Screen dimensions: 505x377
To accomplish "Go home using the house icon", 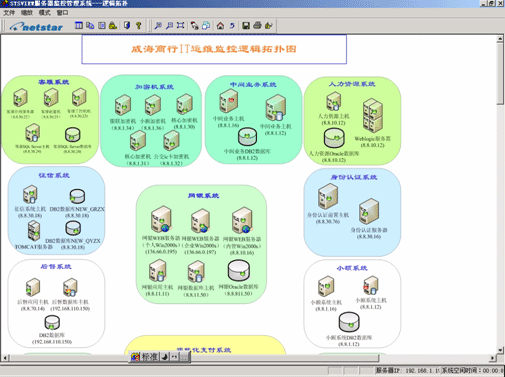I will [x=220, y=26].
